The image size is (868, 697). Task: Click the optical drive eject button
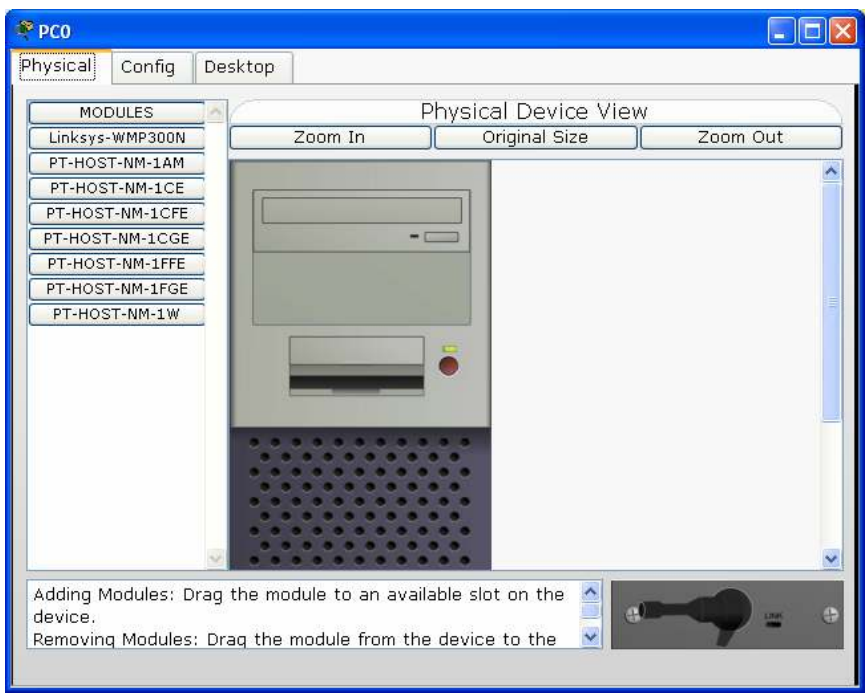(442, 237)
